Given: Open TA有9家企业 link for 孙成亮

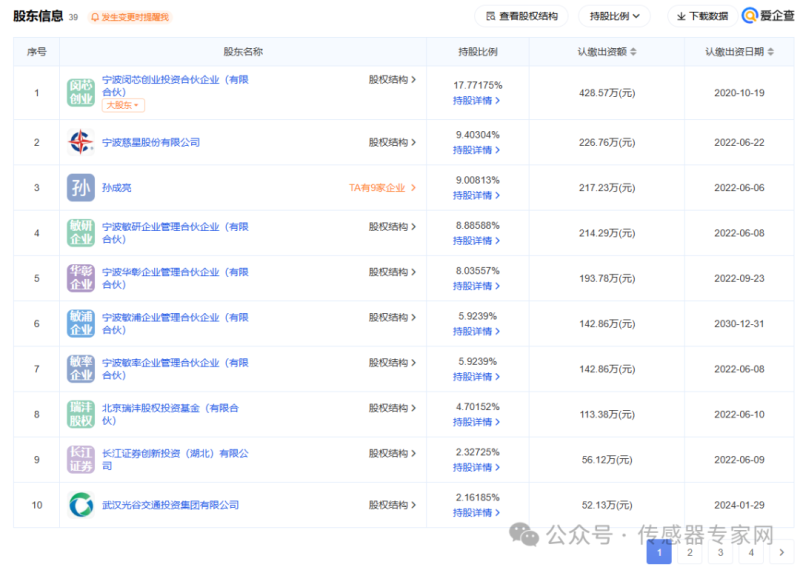Looking at the screenshot, I should [x=382, y=188].
